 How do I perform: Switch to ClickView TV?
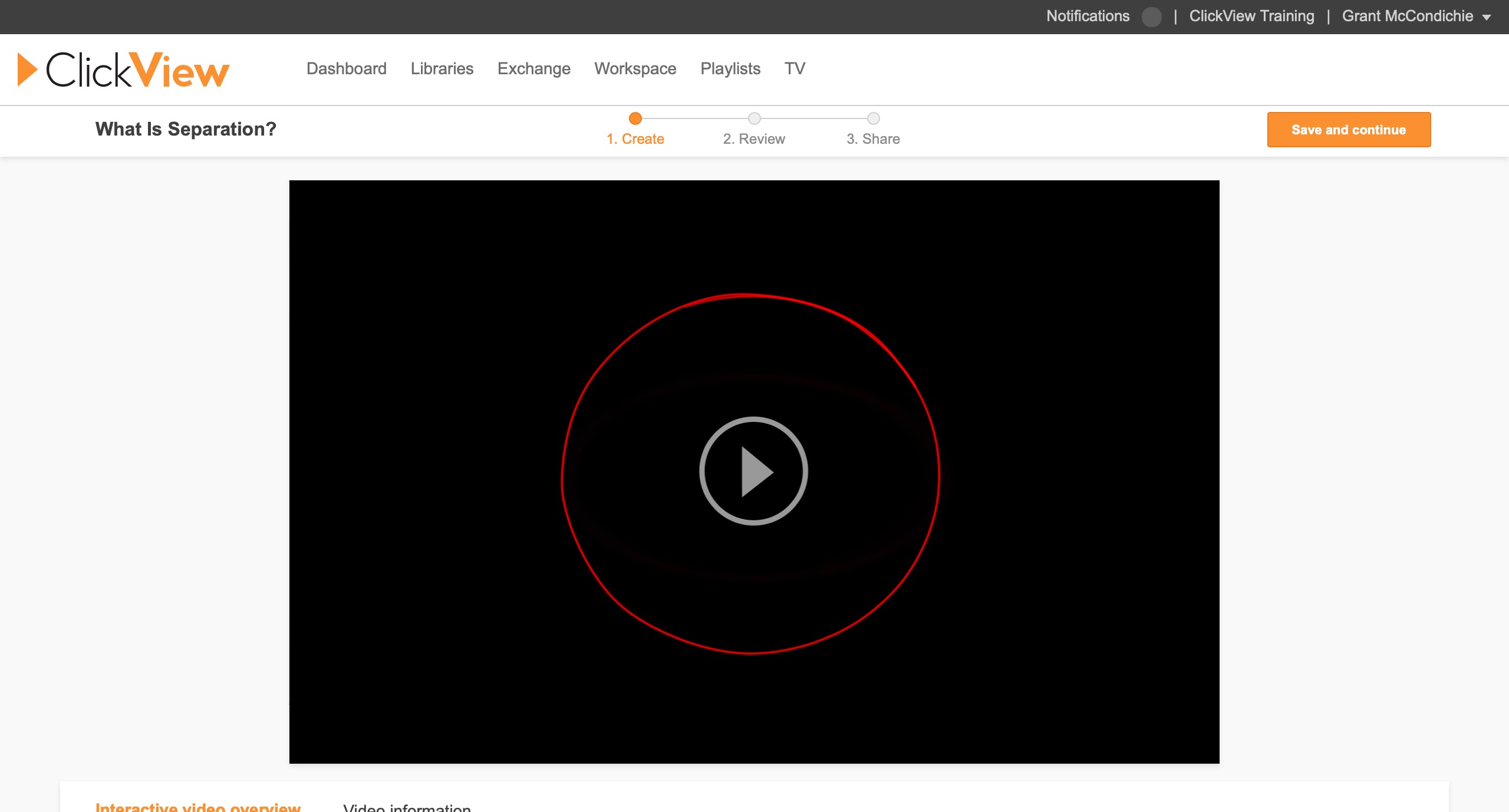(794, 69)
